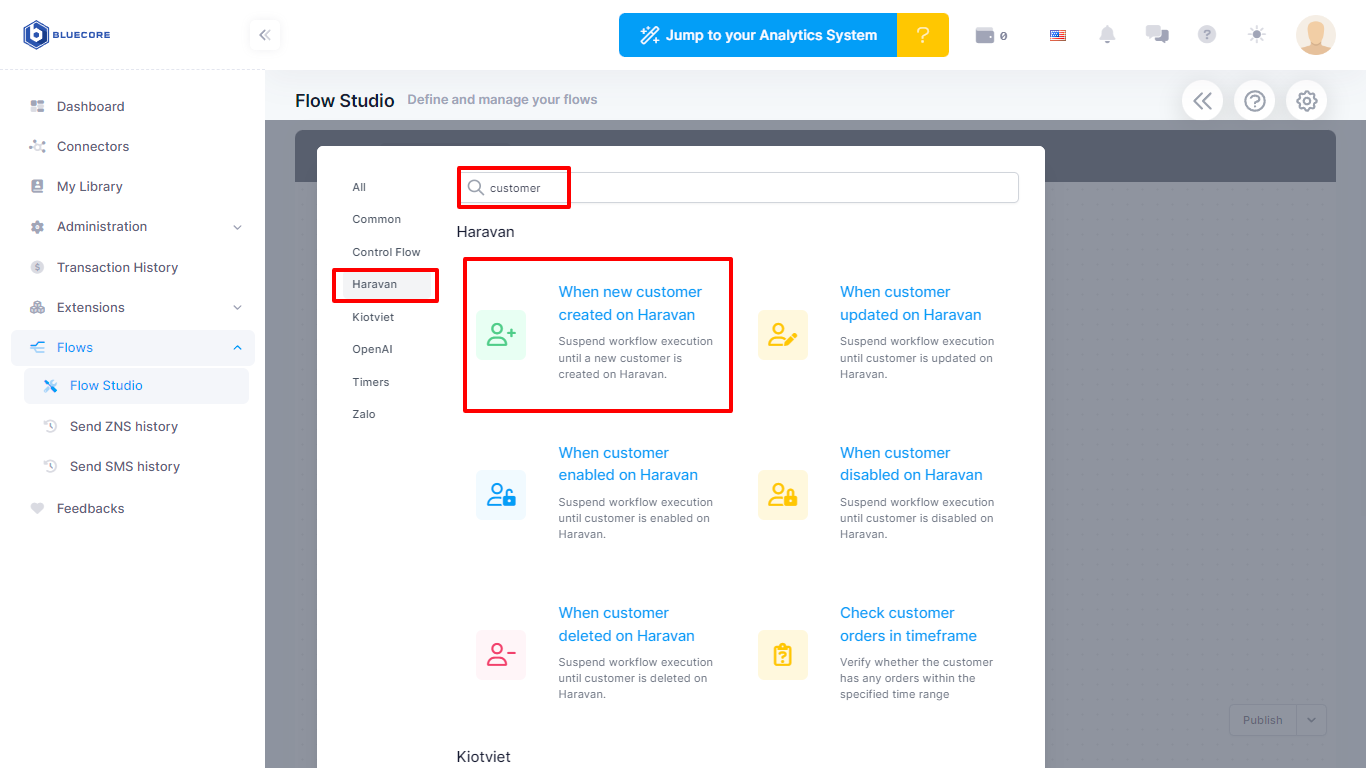Click the Flow Studio back double-arrow button

1203,101
